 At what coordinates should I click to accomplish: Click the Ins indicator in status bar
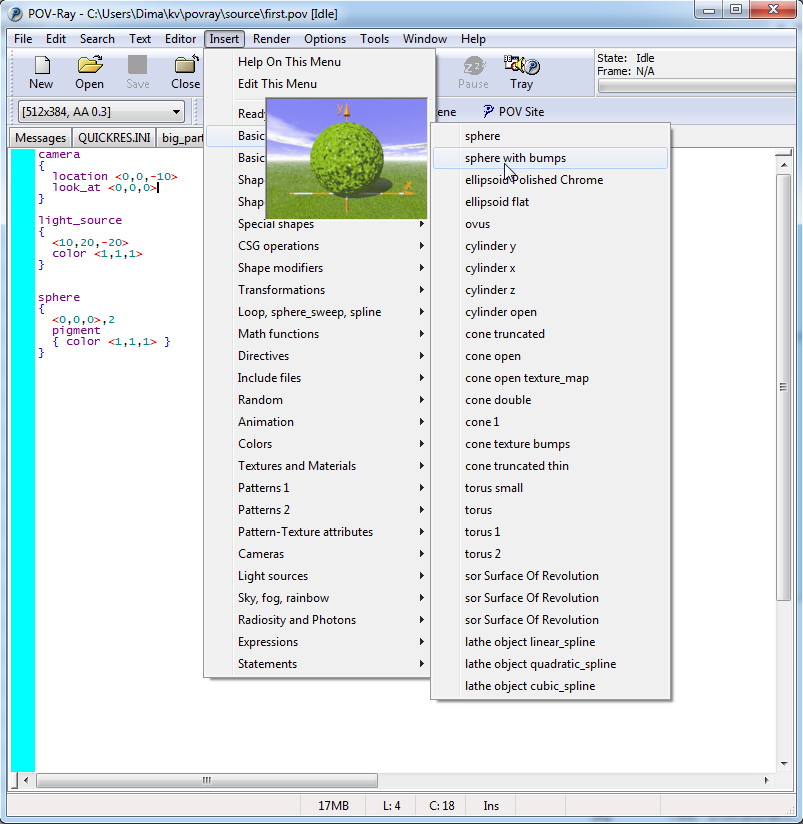(491, 806)
